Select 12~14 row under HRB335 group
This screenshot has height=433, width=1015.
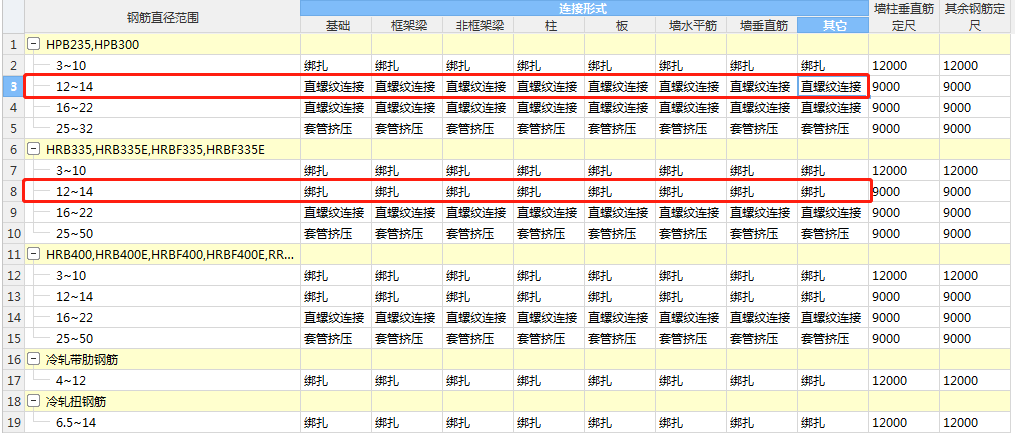coord(162,192)
